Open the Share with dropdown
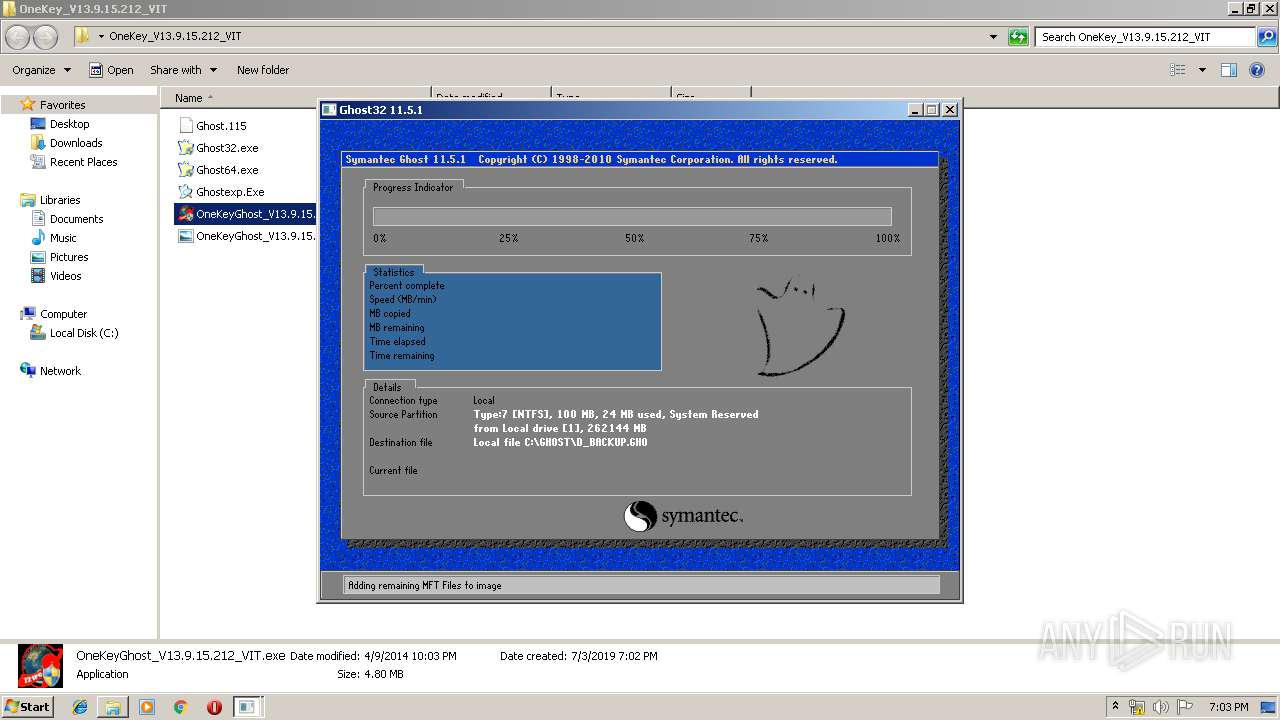This screenshot has width=1280, height=720. (183, 70)
